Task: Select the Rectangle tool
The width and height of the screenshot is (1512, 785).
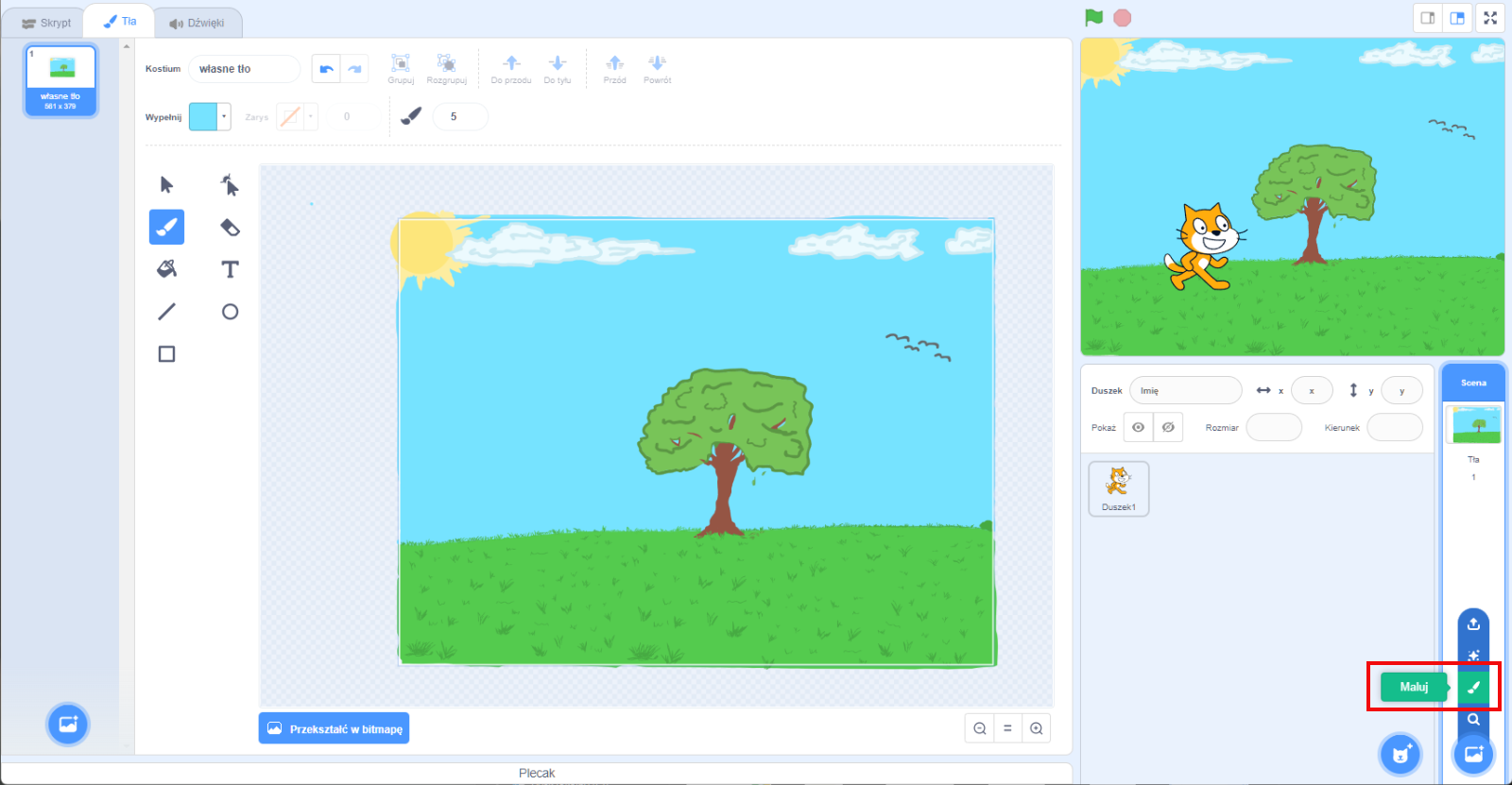Action: tap(166, 354)
